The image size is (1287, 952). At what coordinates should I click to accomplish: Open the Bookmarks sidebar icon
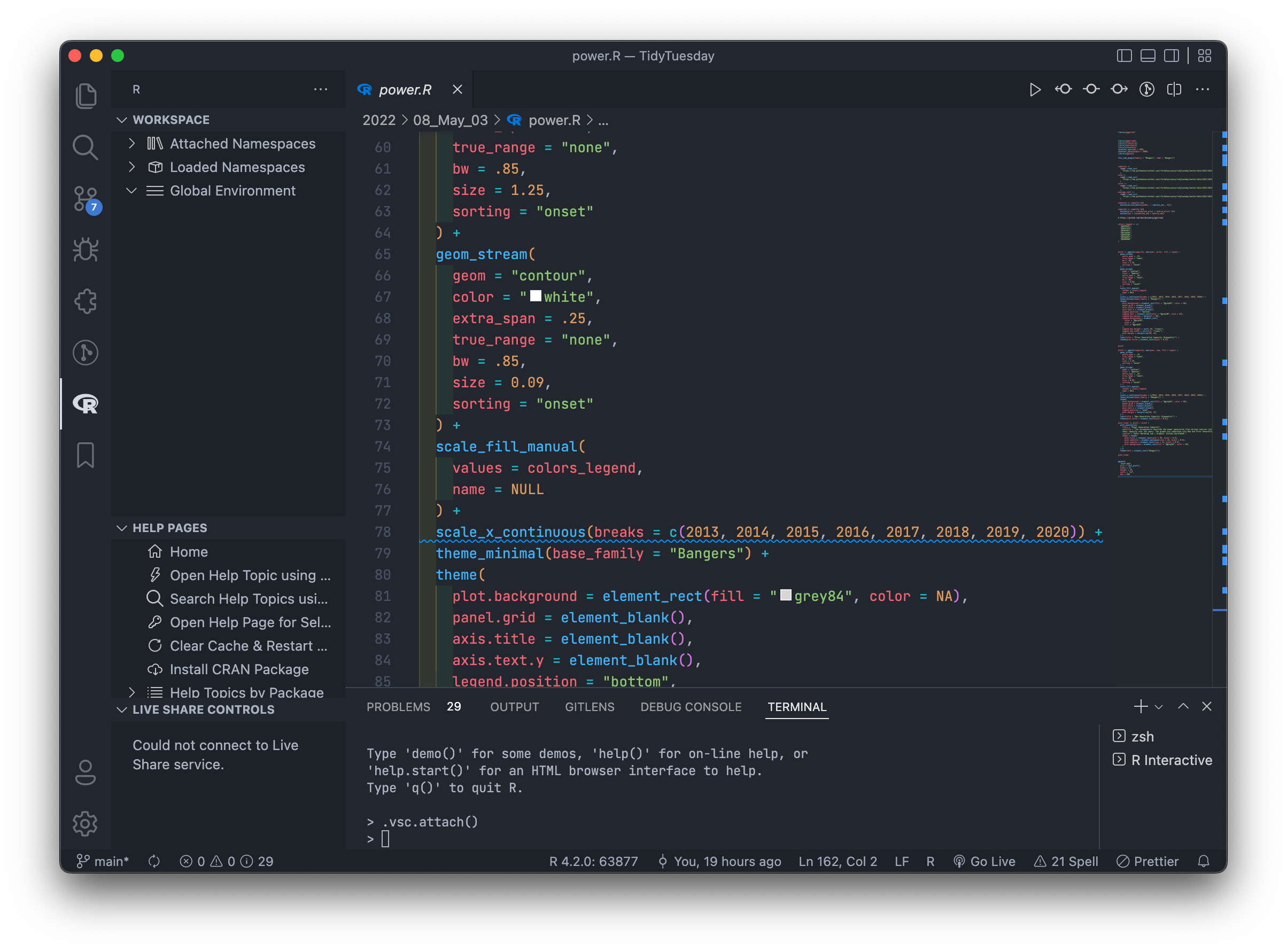click(x=86, y=455)
